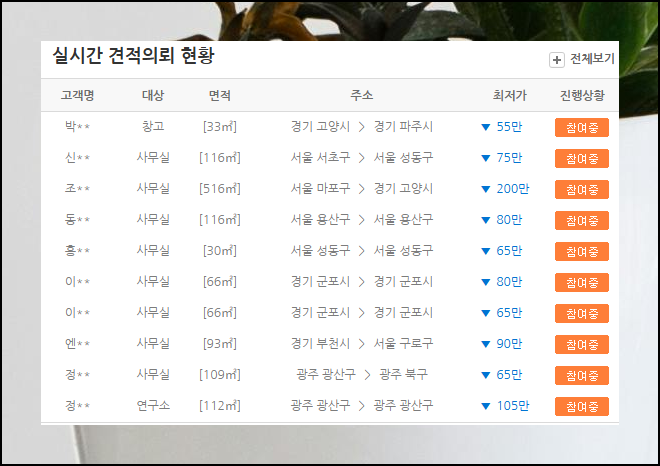660x466 pixels.
Task: Click the 서울 구로구 destination address
Action: click(403, 344)
